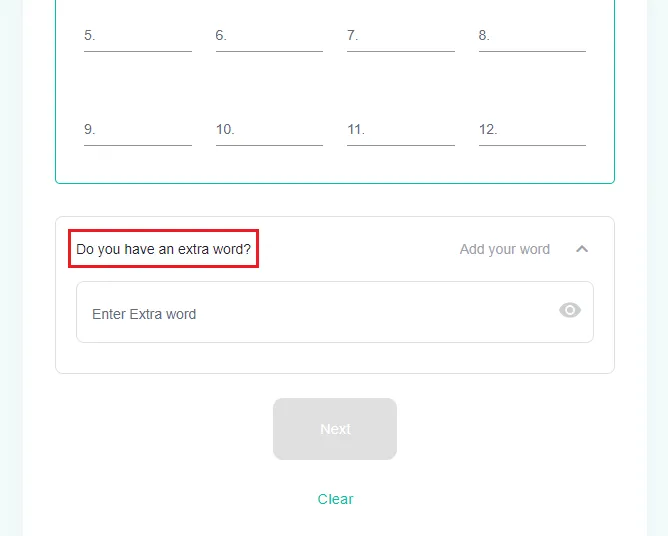
Task: Clear all entered seed words
Action: click(335, 499)
